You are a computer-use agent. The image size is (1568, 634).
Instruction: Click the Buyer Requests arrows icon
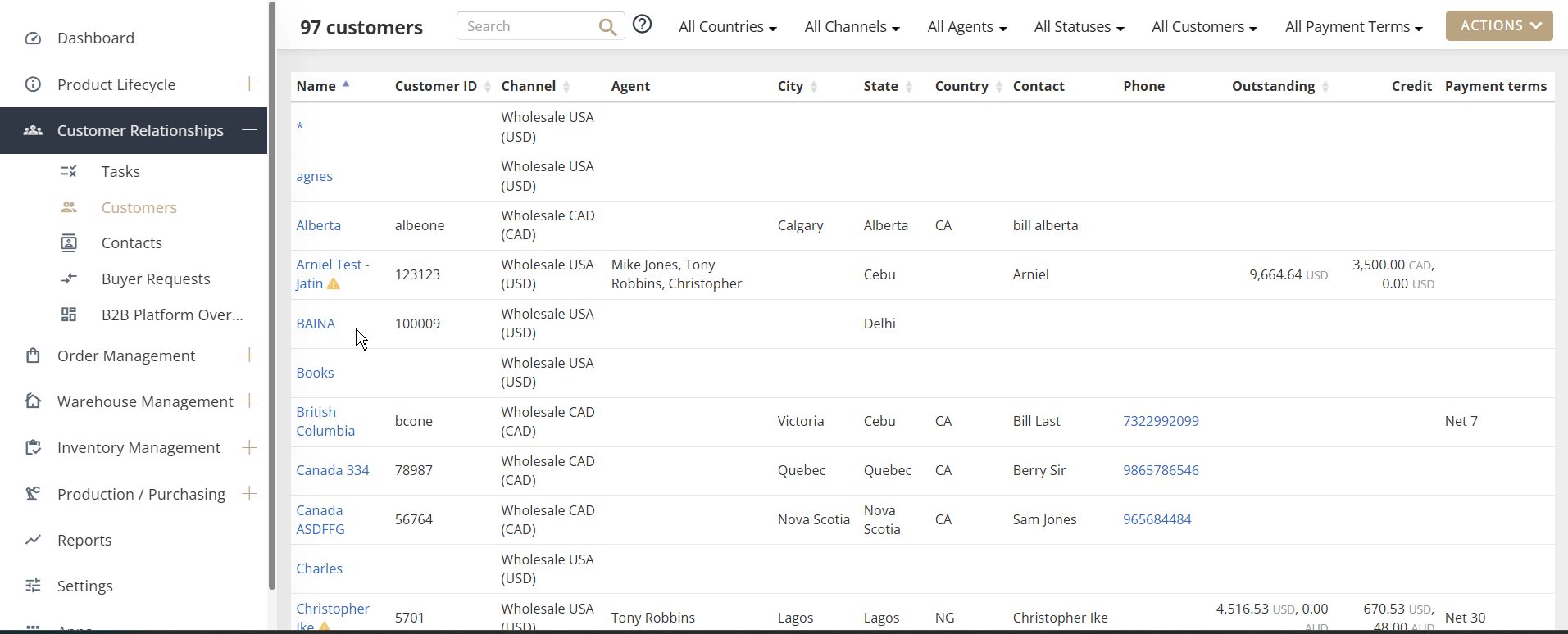point(69,279)
